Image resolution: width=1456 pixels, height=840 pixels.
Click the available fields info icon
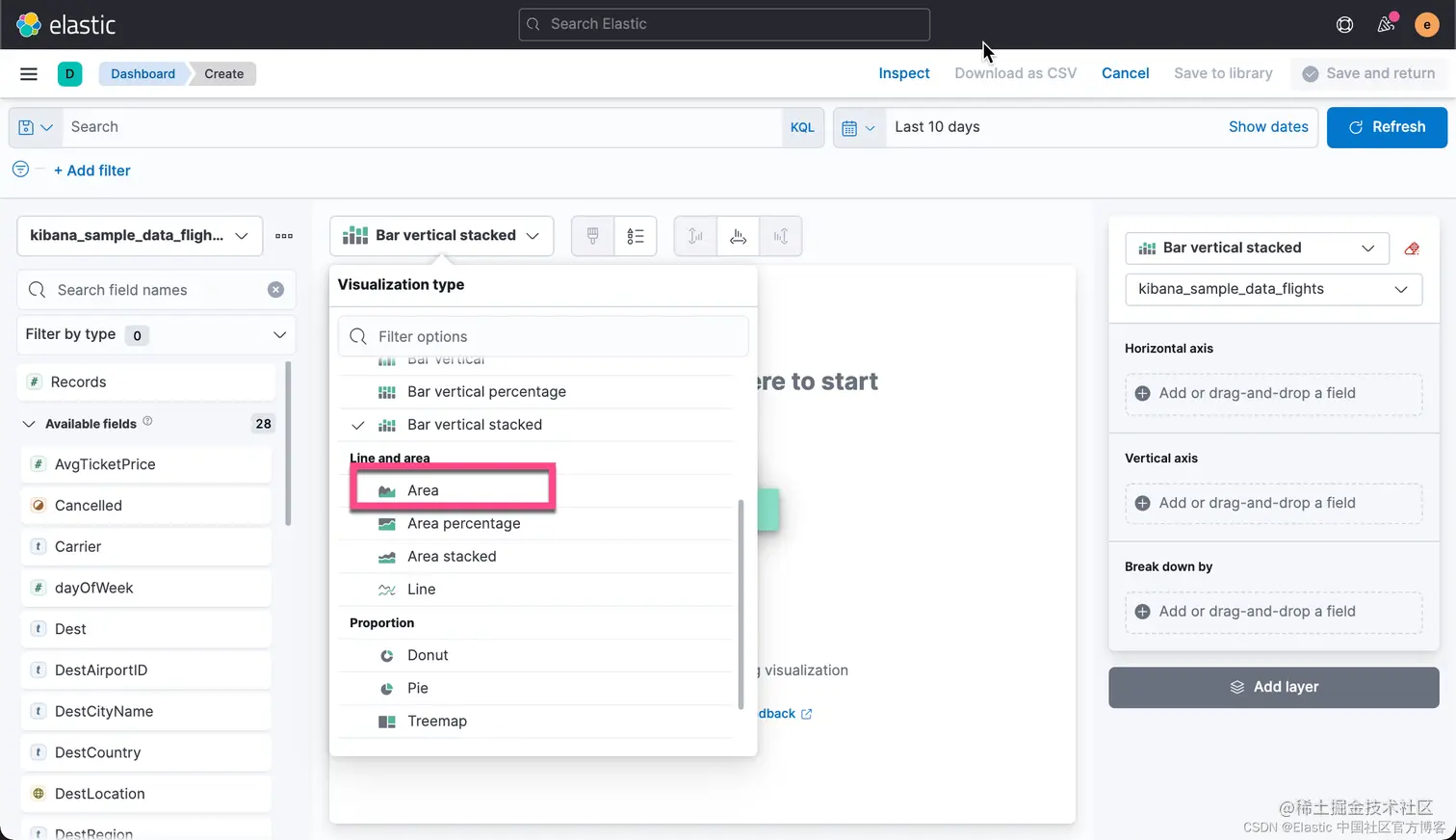[147, 421]
